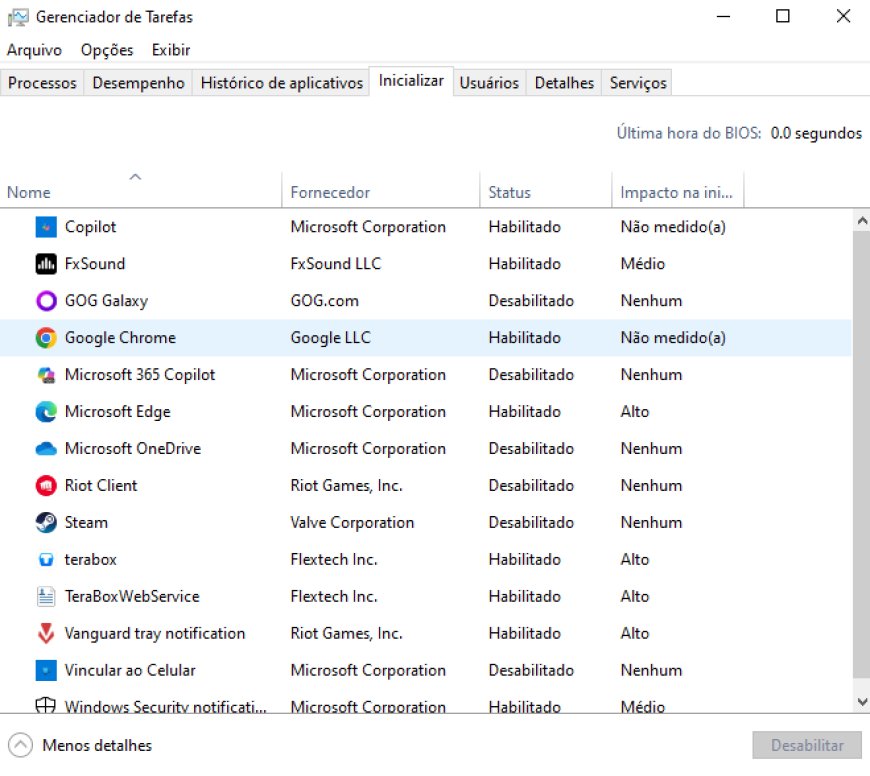Select the Google Chrome entry name
This screenshot has height=776, width=870.
pos(120,338)
